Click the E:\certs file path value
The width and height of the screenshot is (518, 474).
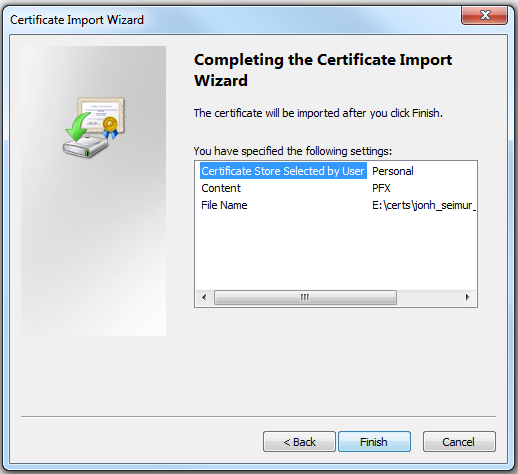tap(424, 205)
